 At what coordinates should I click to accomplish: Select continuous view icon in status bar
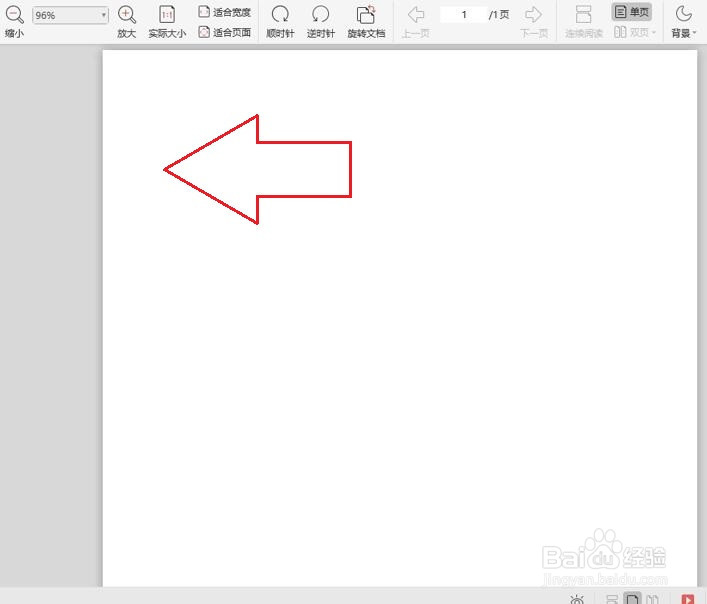coord(611,599)
